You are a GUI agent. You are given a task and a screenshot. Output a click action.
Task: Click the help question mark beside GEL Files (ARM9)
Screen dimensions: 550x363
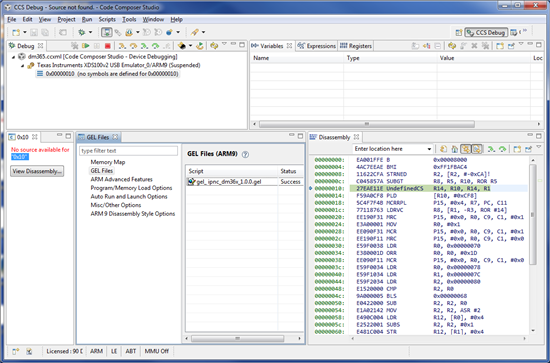246,154
